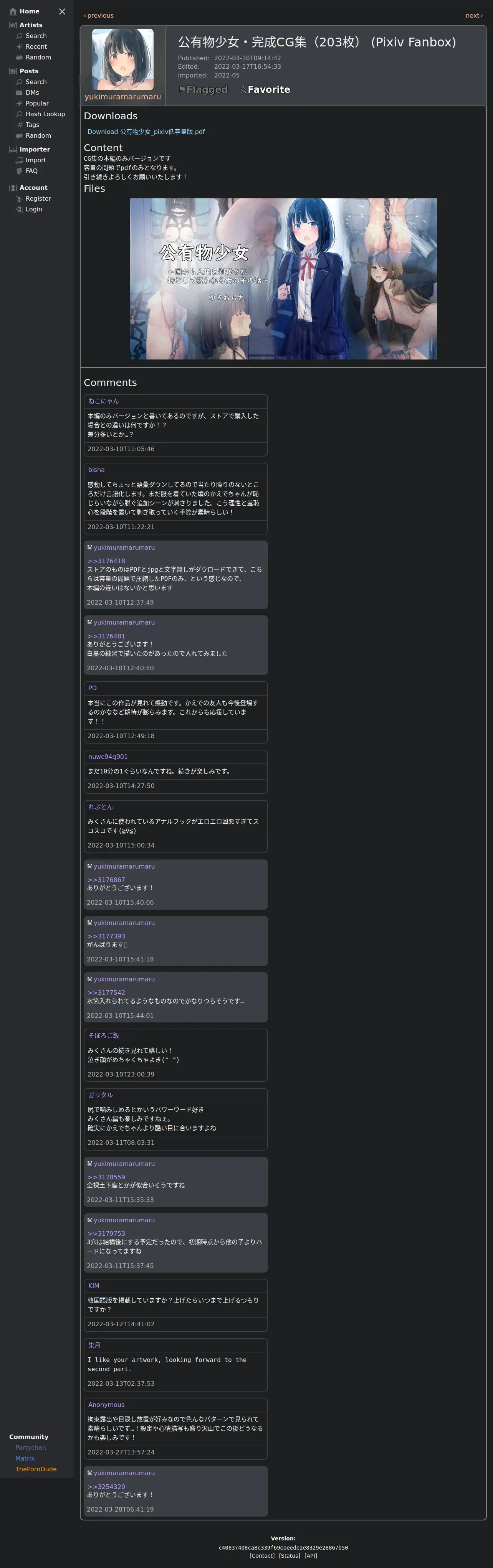Click the login icon beside Login
The width and height of the screenshot is (493, 1568).
click(20, 209)
